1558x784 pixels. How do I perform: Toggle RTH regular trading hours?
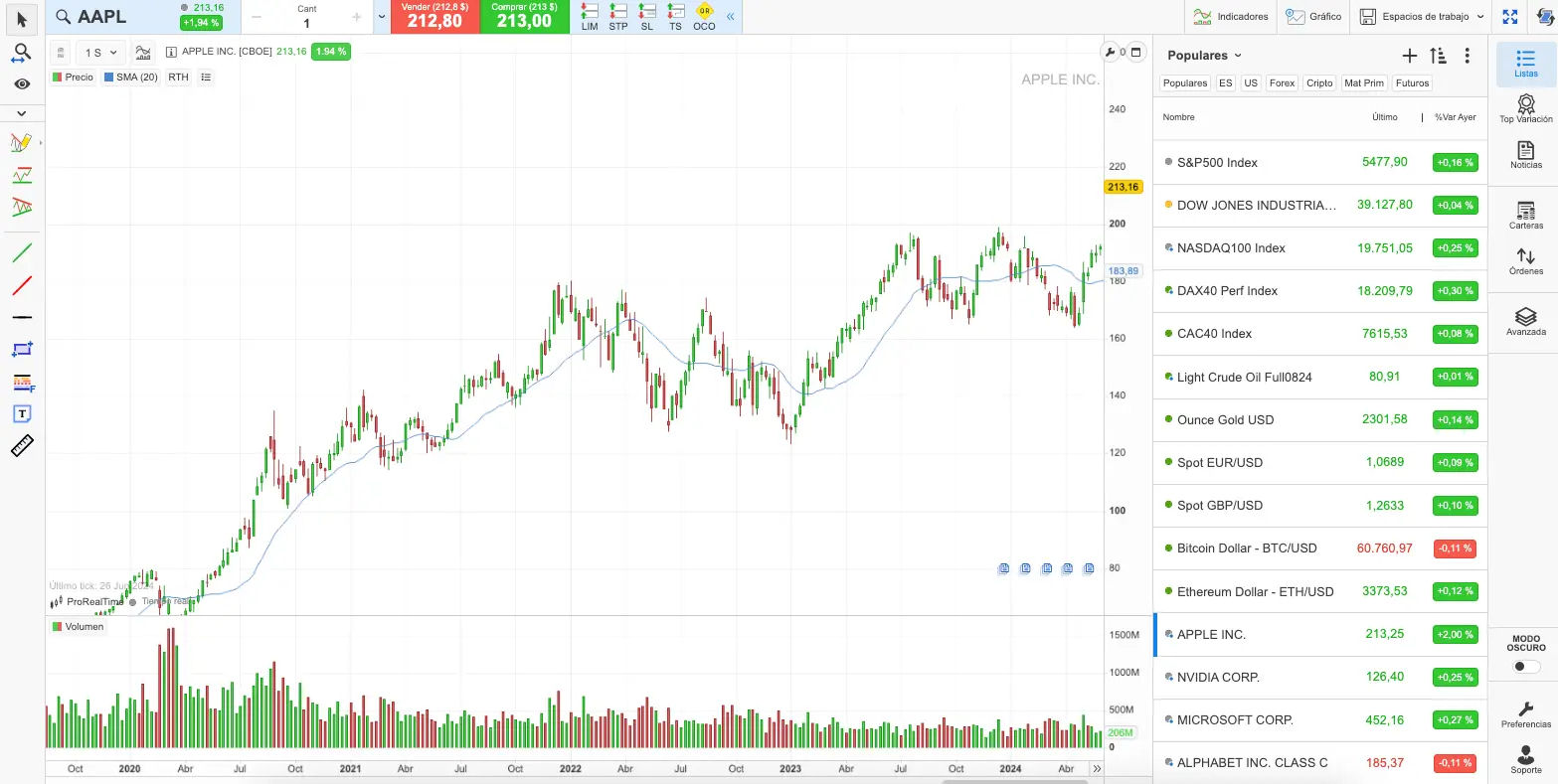(178, 78)
